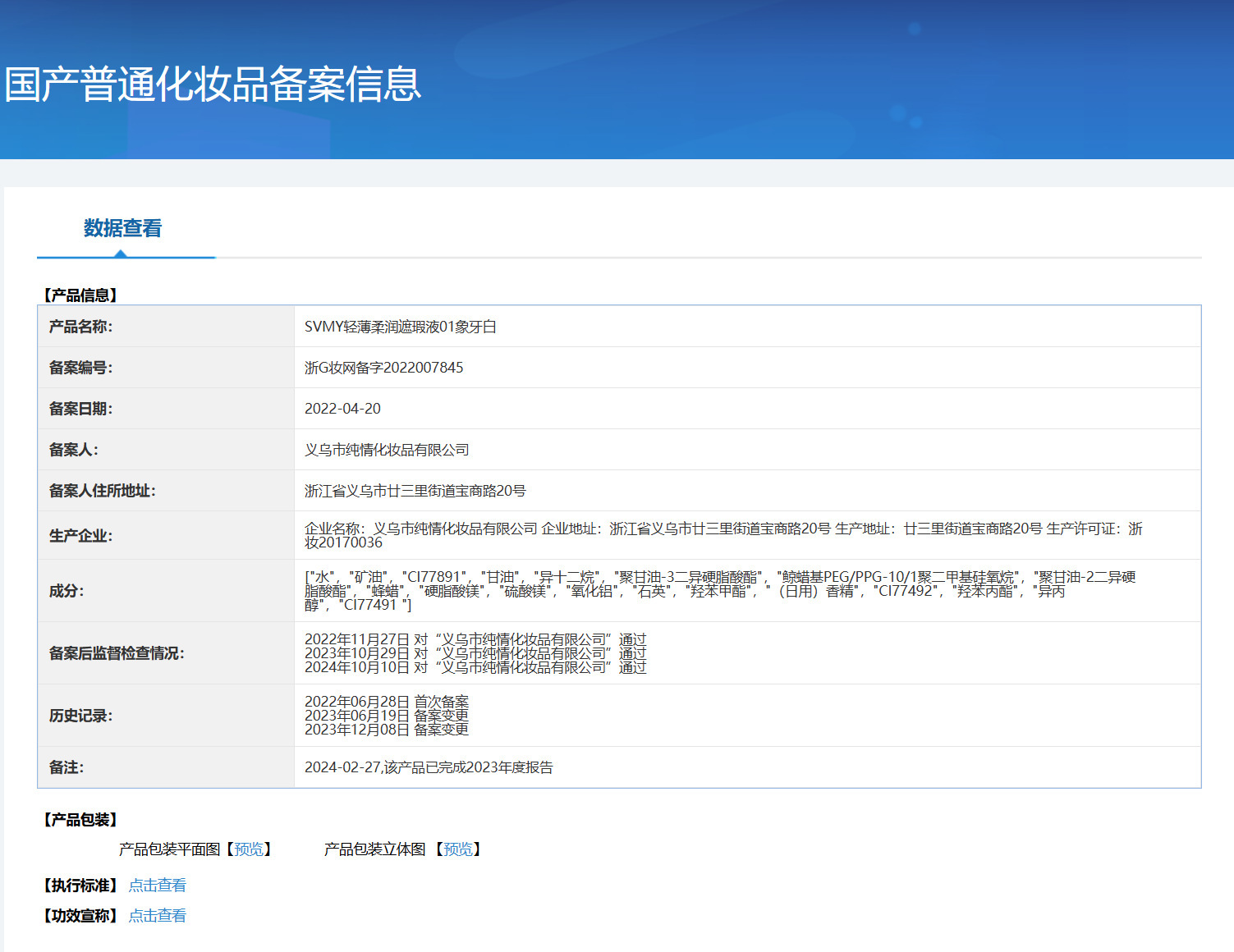Image resolution: width=1234 pixels, height=952 pixels.
Task: Click 点击查看 next to 功效宣称
Action: [x=158, y=916]
